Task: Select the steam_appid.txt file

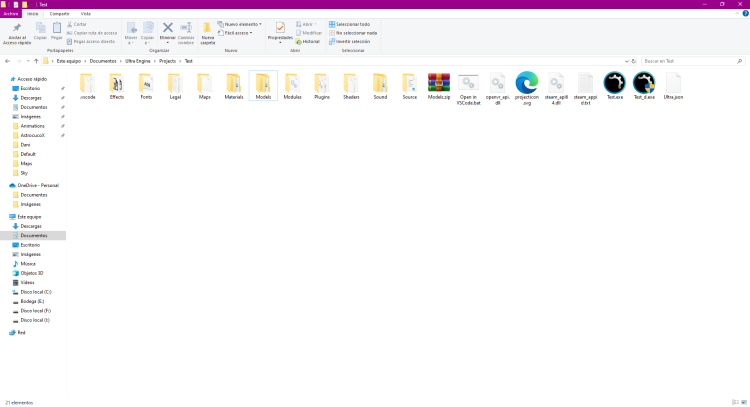Action: [585, 89]
